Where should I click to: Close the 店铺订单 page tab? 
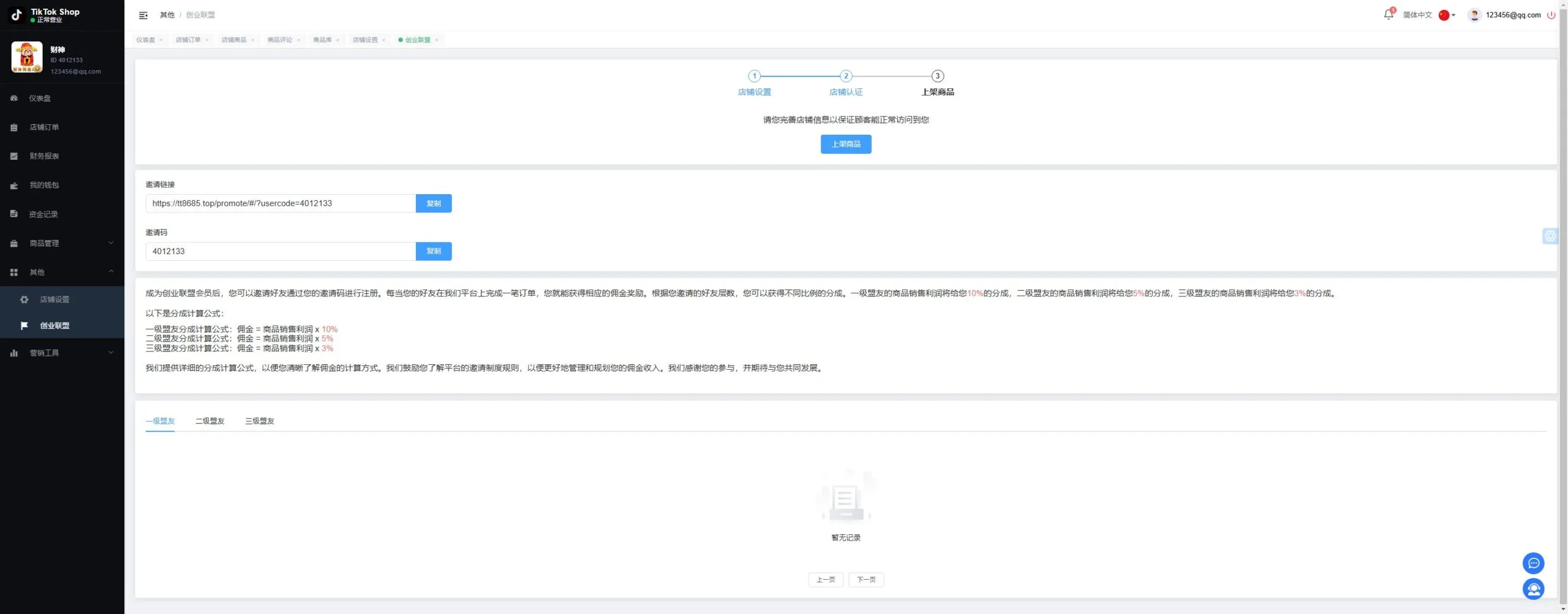(x=207, y=40)
